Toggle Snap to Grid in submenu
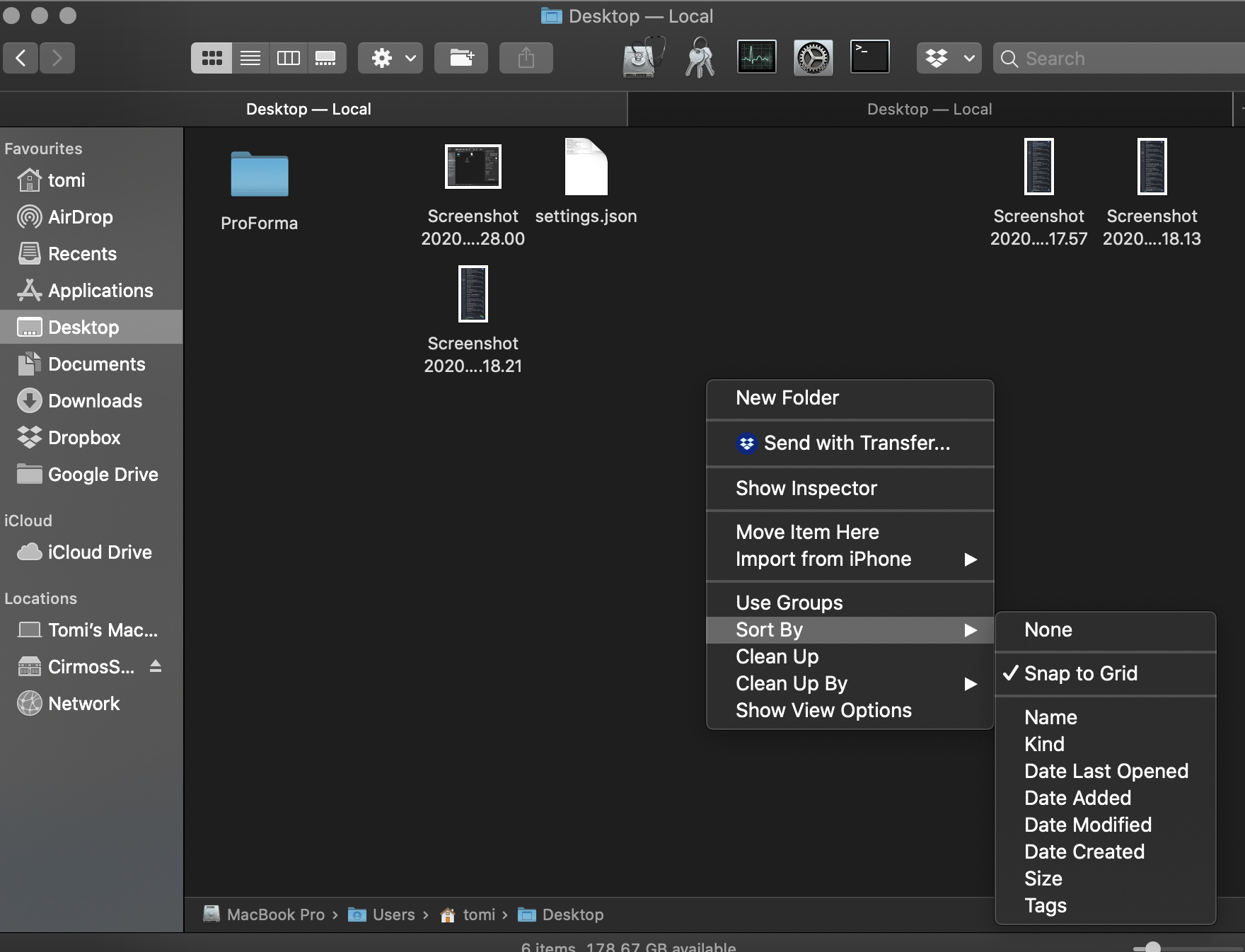Viewport: 1245px width, 952px height. pos(1080,673)
